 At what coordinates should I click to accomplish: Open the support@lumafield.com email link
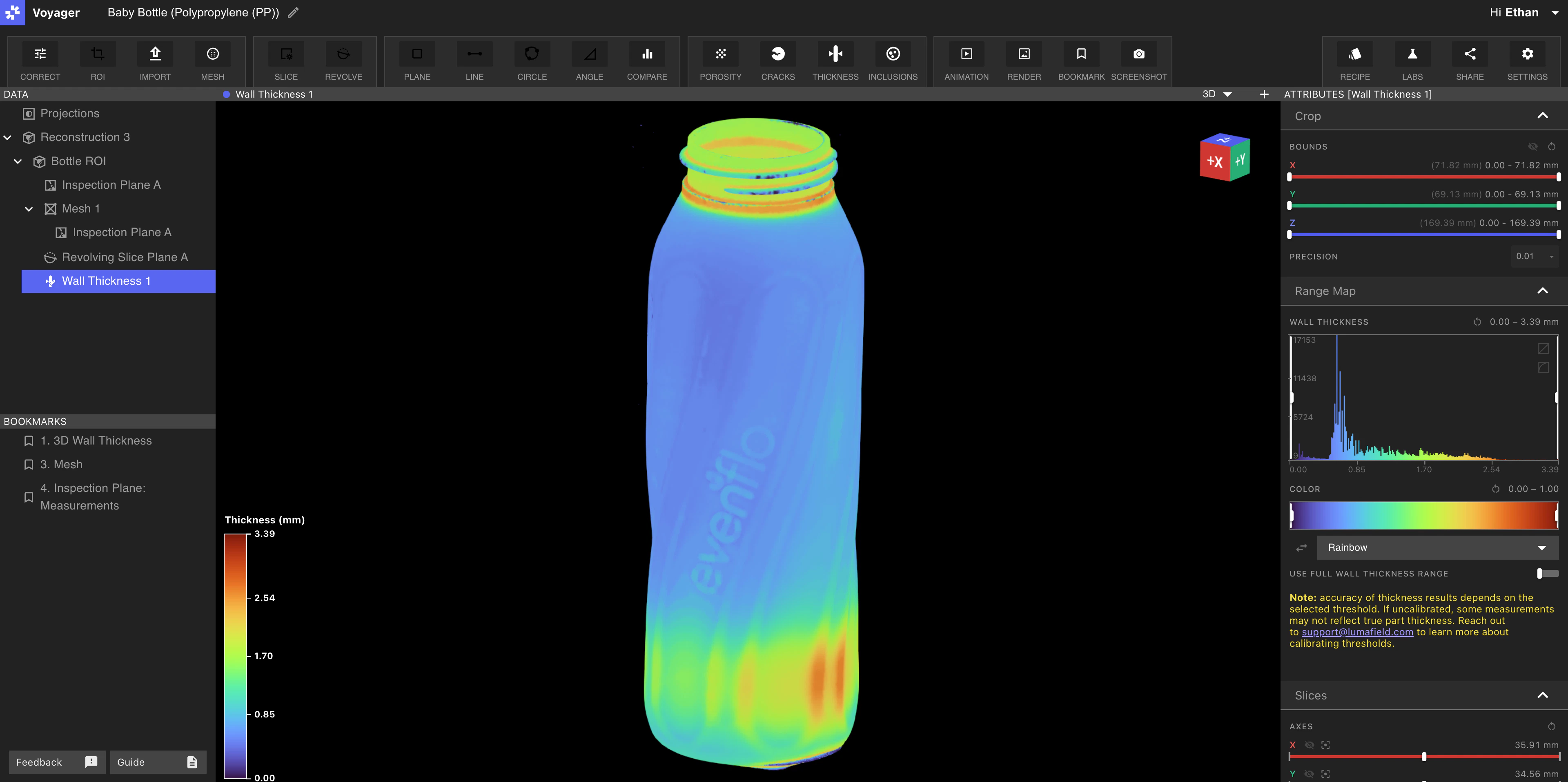click(1357, 632)
